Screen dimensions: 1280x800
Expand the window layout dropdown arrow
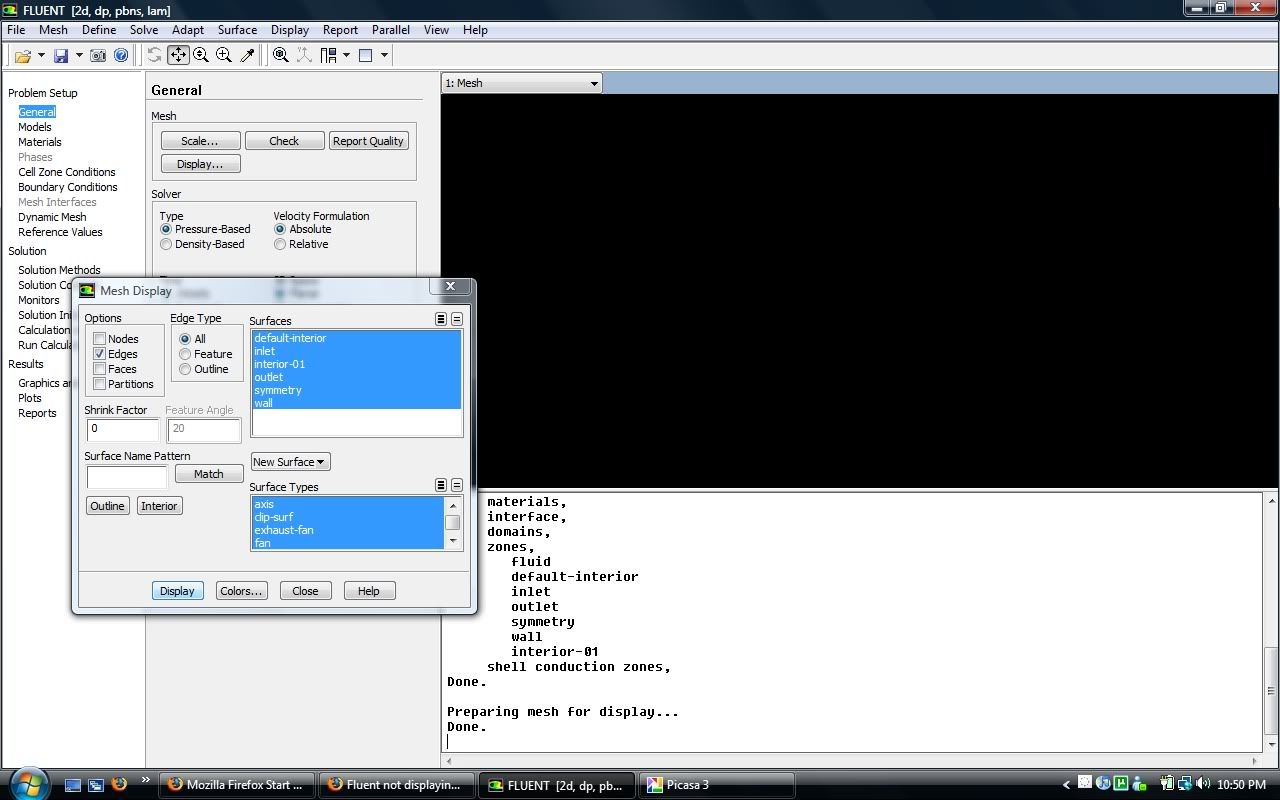346,55
